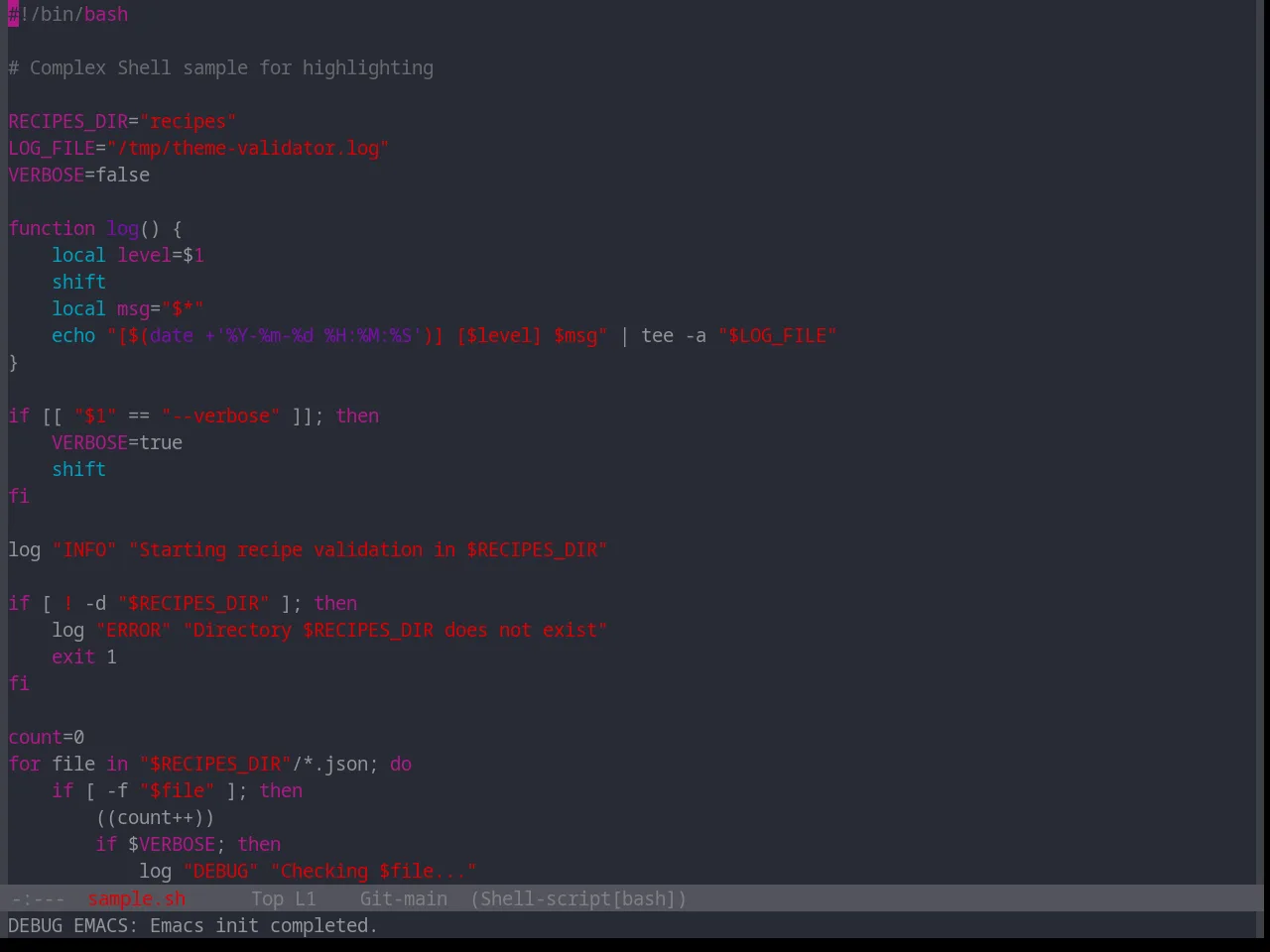This screenshot has width=1270, height=952.
Task: Click the count=0 line
Action: tap(47, 738)
